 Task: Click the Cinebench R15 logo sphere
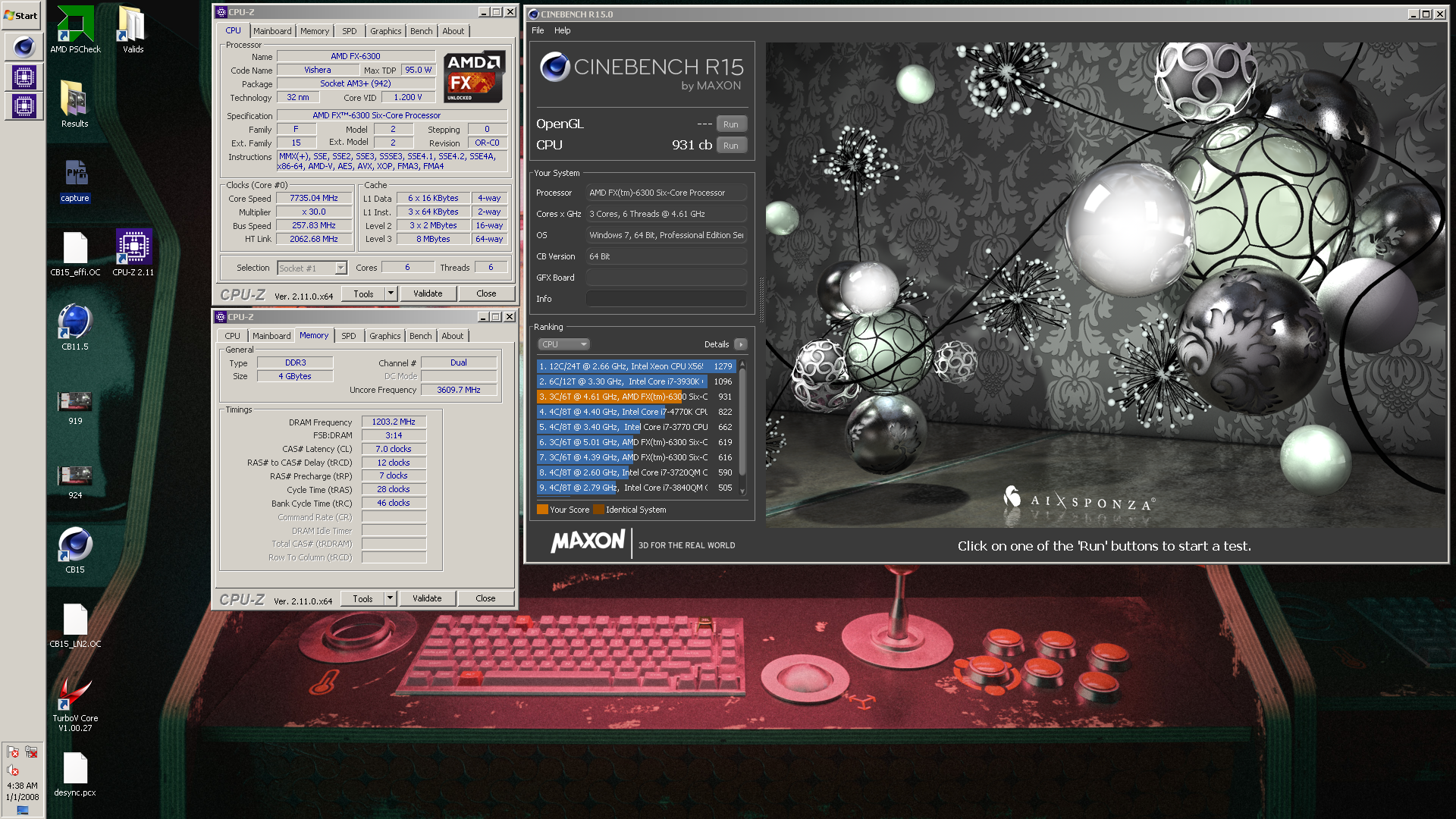pos(555,67)
